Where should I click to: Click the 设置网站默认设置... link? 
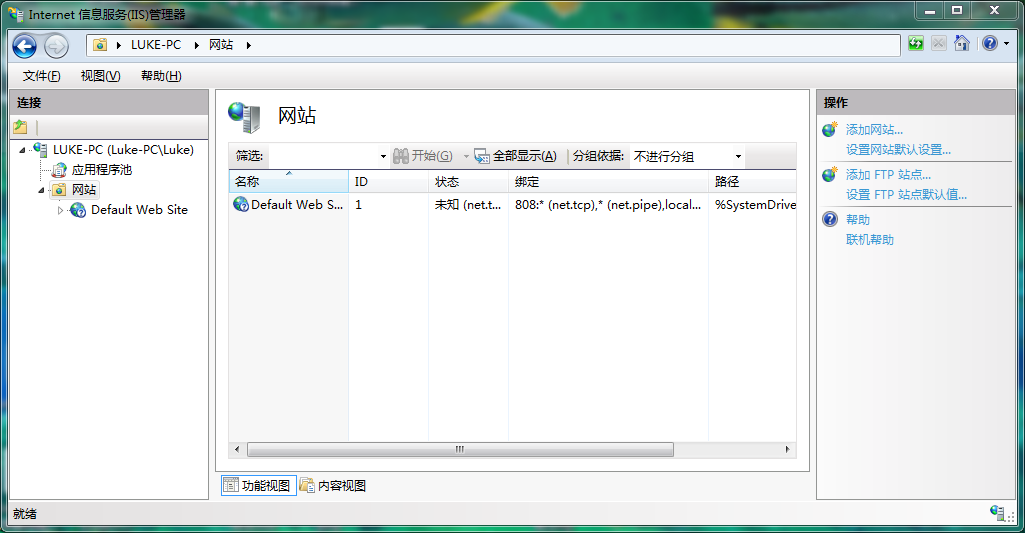coord(898,150)
